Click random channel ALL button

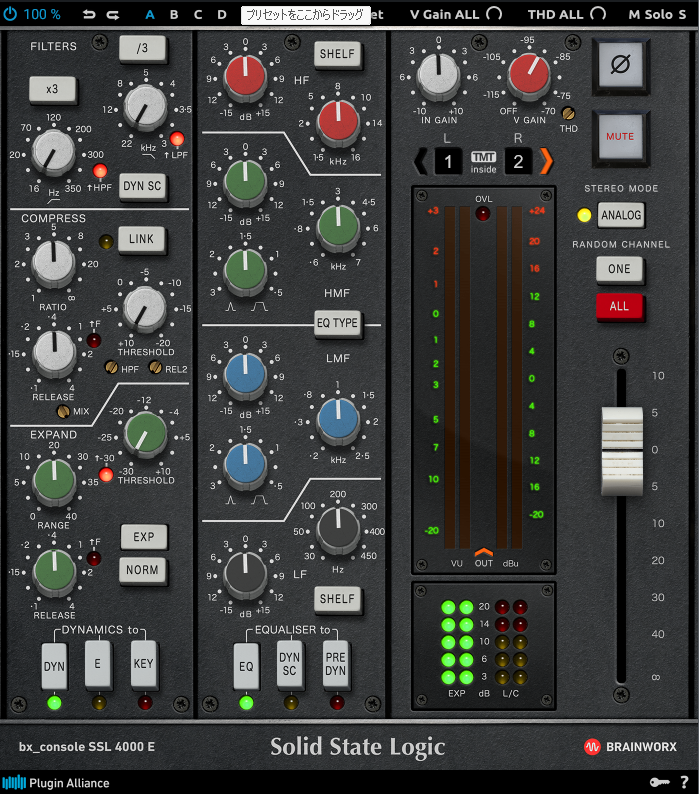619,306
